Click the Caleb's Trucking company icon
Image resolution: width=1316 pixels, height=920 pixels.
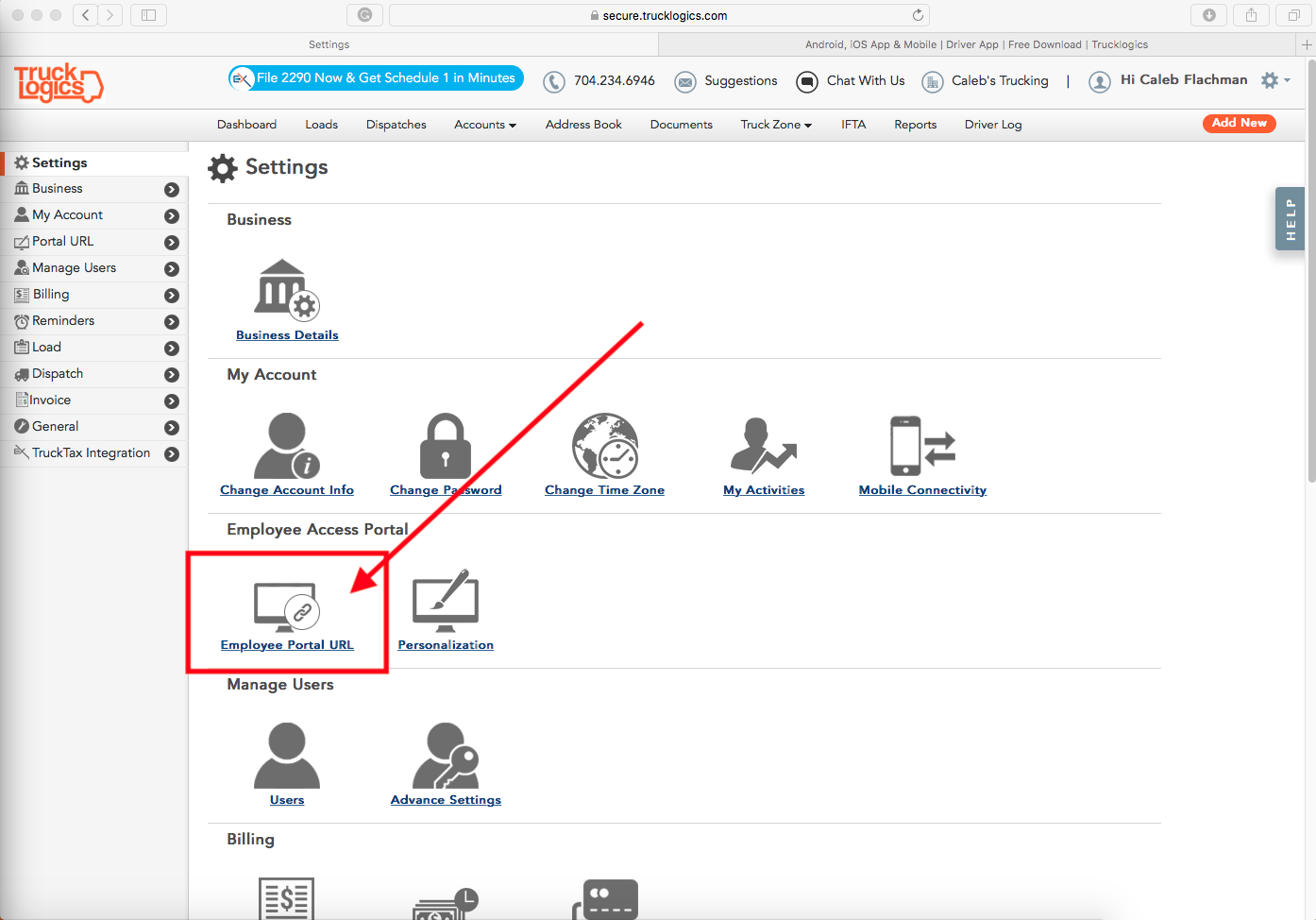click(933, 82)
